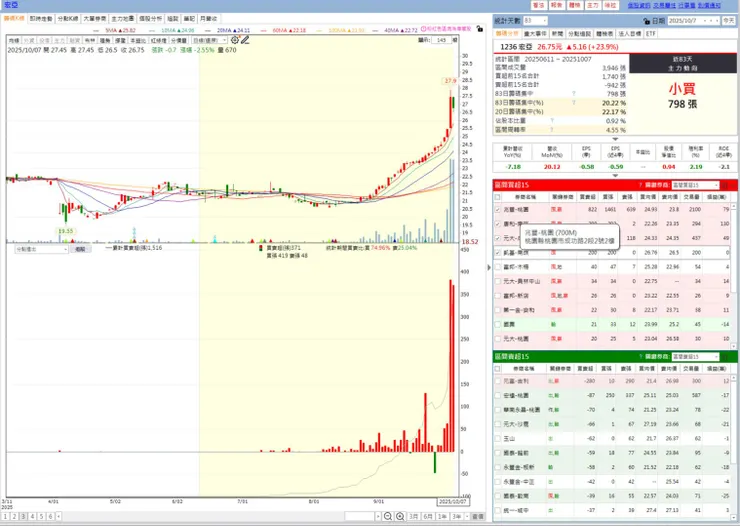Check the 永豐金-中正 broker checkbox
This screenshot has width=740, height=526.
(497, 482)
